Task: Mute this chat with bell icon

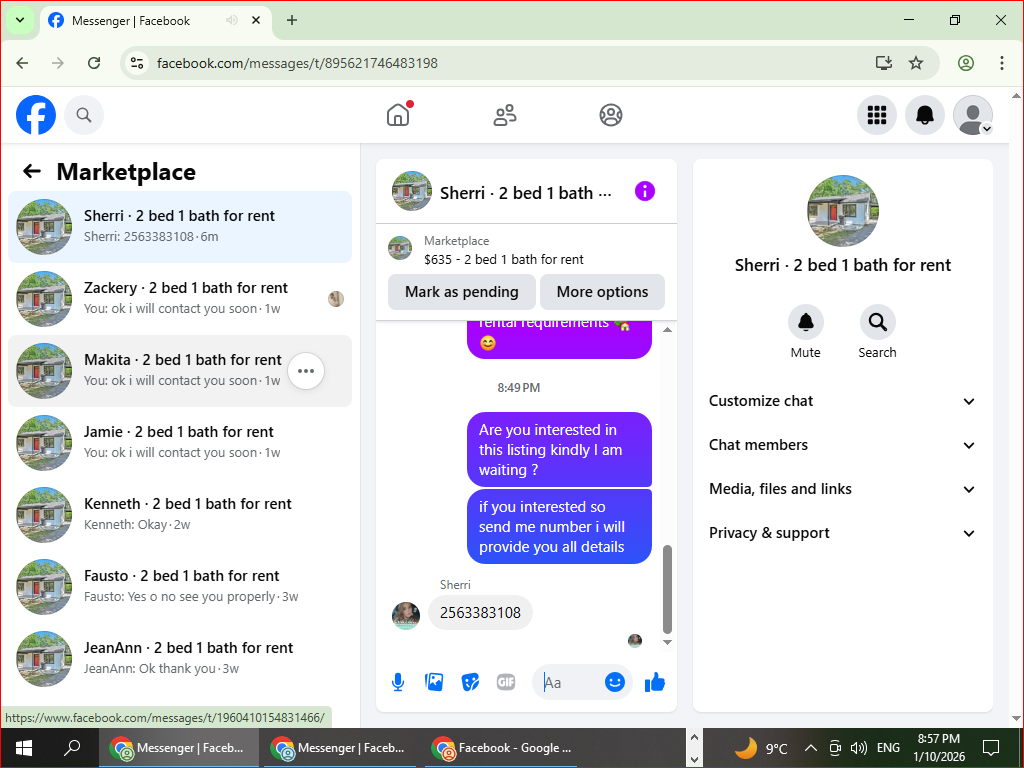Action: click(806, 322)
